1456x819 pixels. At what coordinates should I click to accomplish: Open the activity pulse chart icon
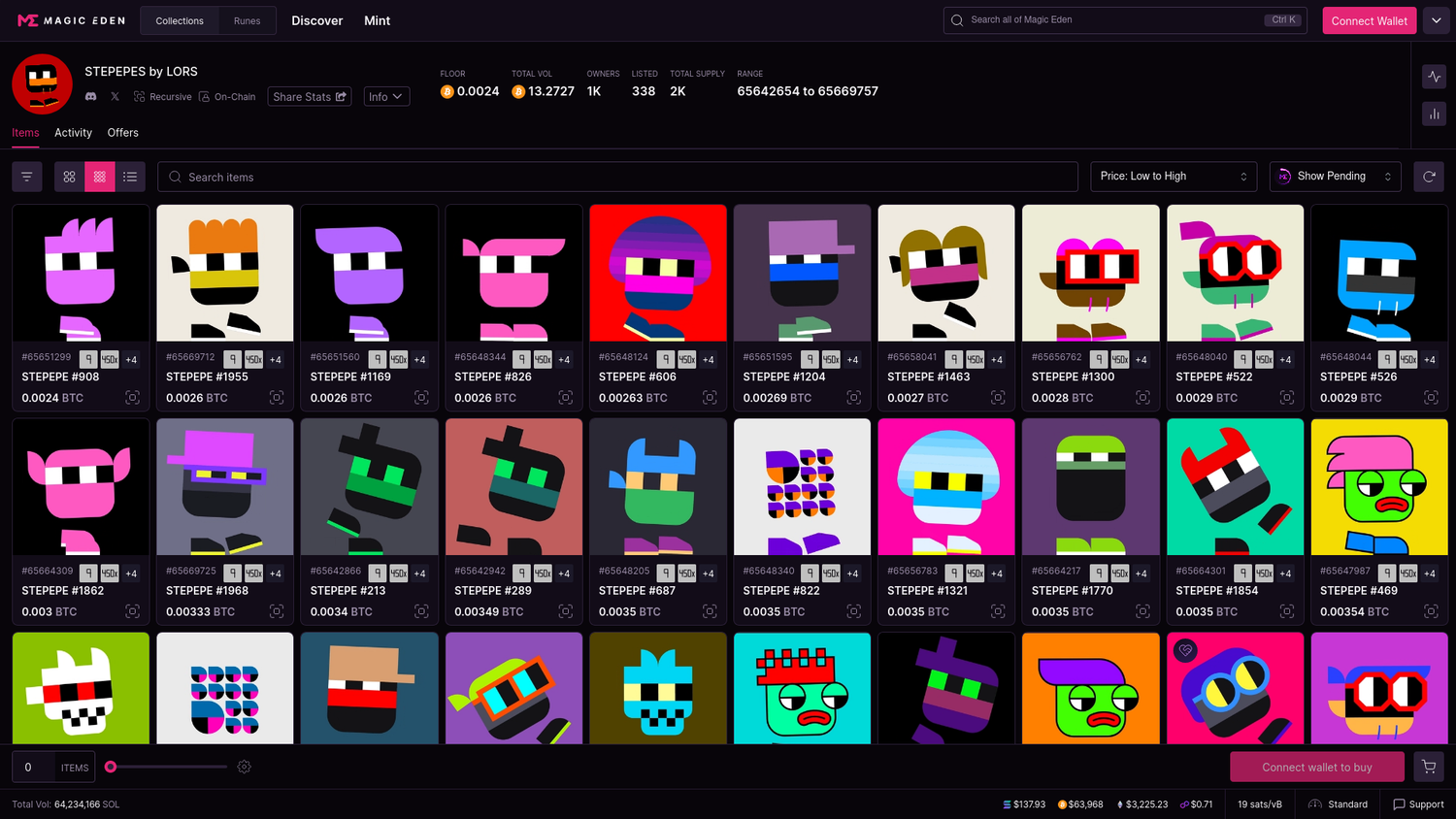point(1435,77)
